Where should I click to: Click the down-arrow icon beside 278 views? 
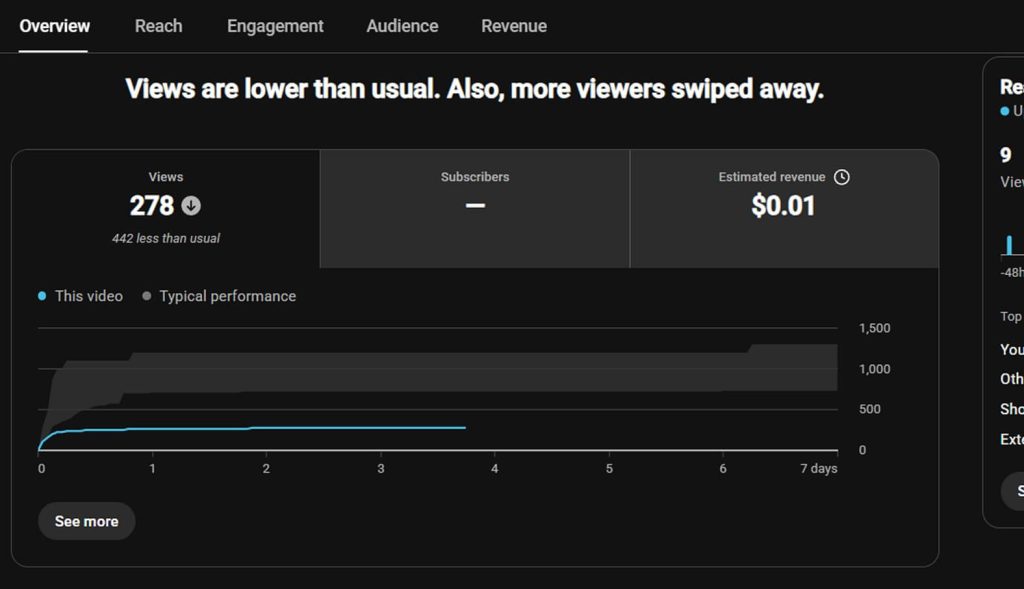tap(191, 206)
